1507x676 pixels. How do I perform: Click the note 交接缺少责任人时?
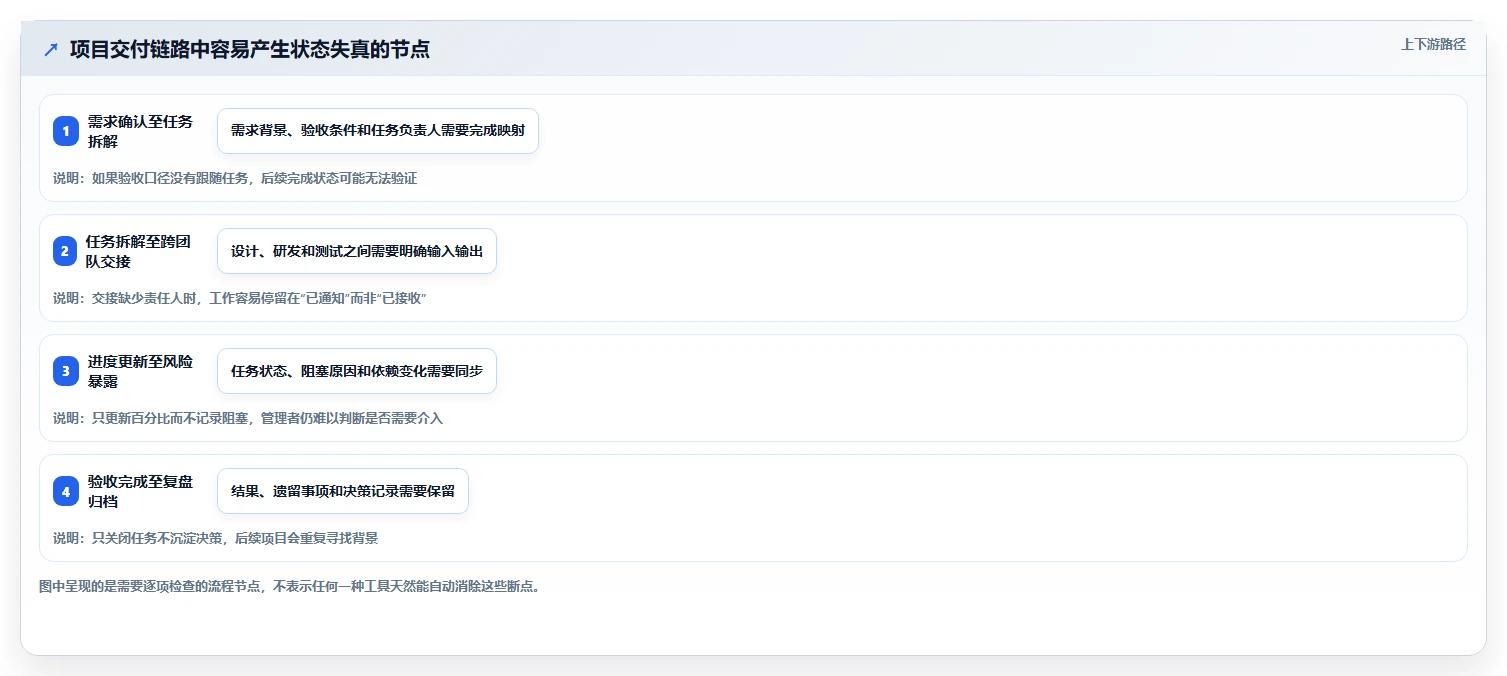(x=240, y=298)
